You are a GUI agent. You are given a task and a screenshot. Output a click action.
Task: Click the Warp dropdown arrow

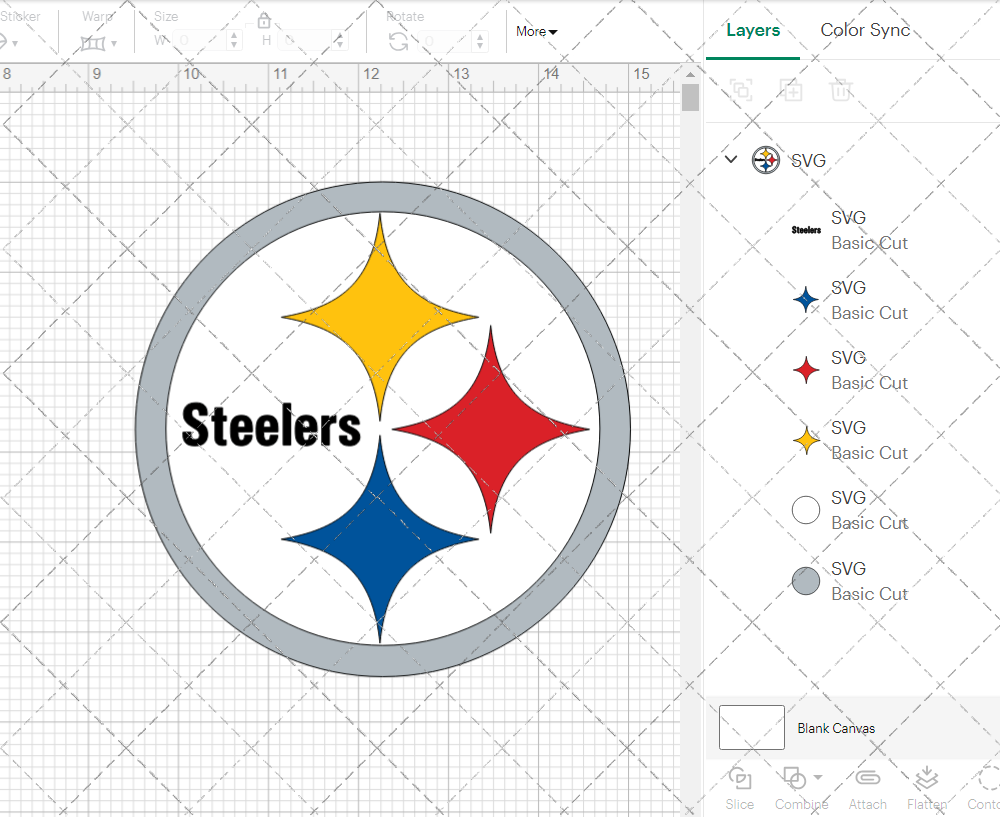[x=114, y=44]
